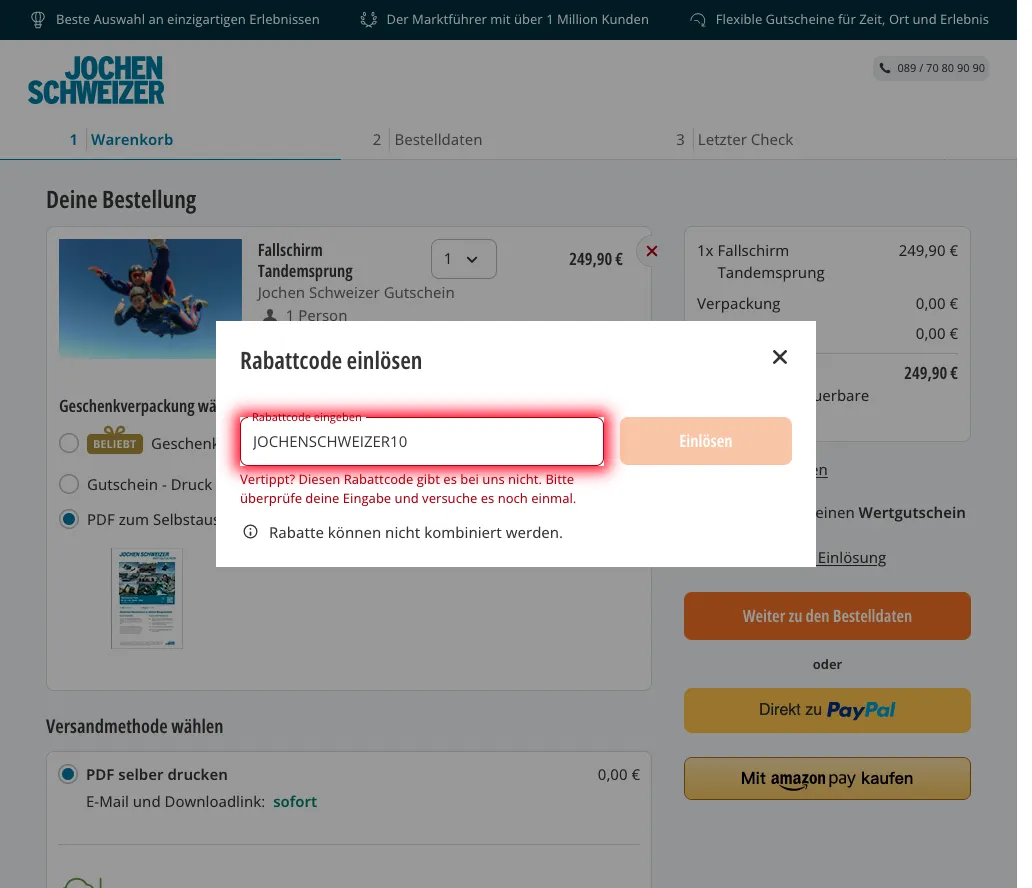Click the Versandmethode wählen heading
The image size is (1032, 888).
pos(134,727)
